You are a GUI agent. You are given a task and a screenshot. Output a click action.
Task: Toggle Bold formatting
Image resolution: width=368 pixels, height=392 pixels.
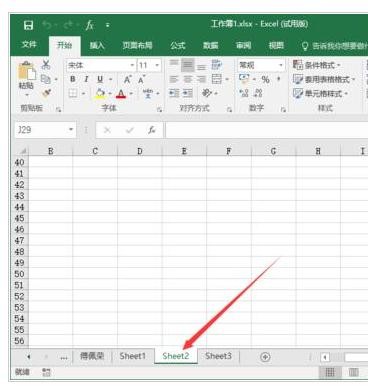[72, 79]
